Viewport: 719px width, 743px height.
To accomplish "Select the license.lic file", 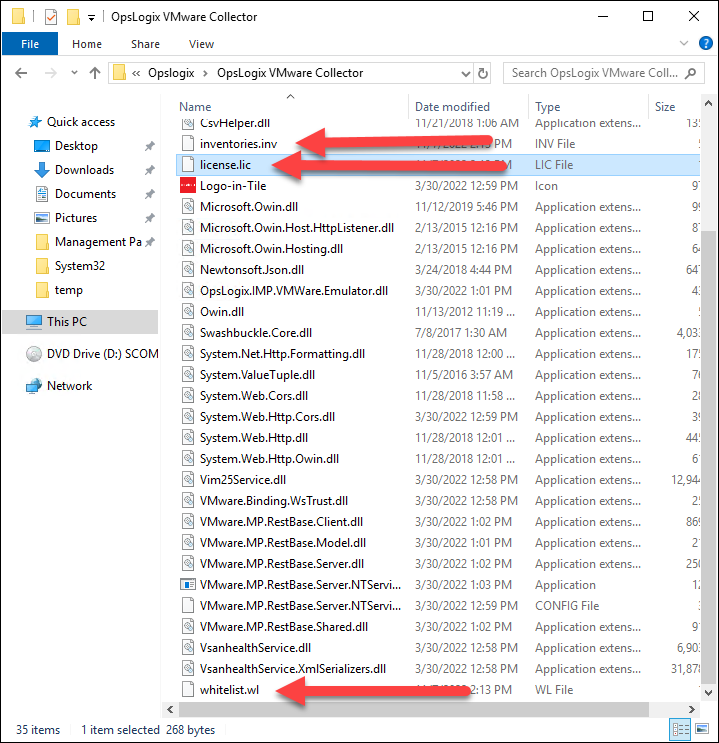I will tap(225, 165).
